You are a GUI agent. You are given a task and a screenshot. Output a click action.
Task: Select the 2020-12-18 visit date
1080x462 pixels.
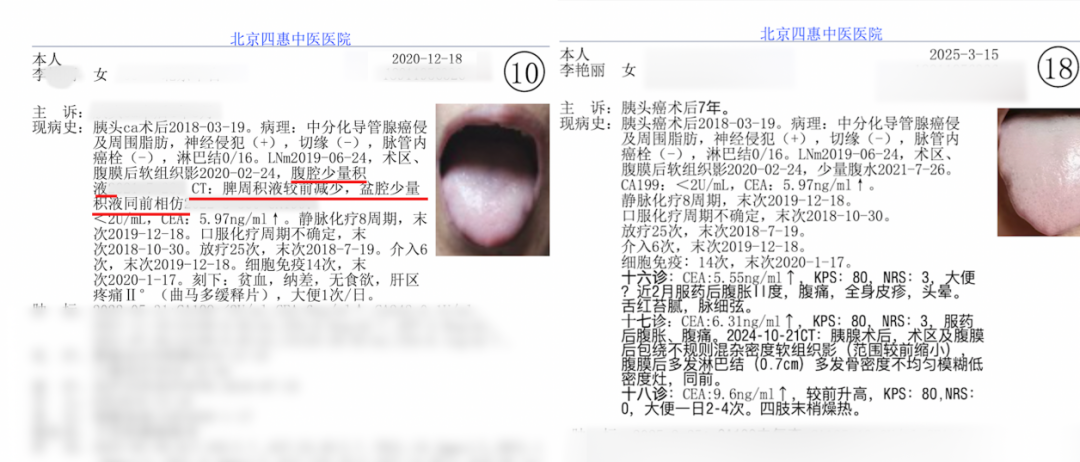[426, 59]
